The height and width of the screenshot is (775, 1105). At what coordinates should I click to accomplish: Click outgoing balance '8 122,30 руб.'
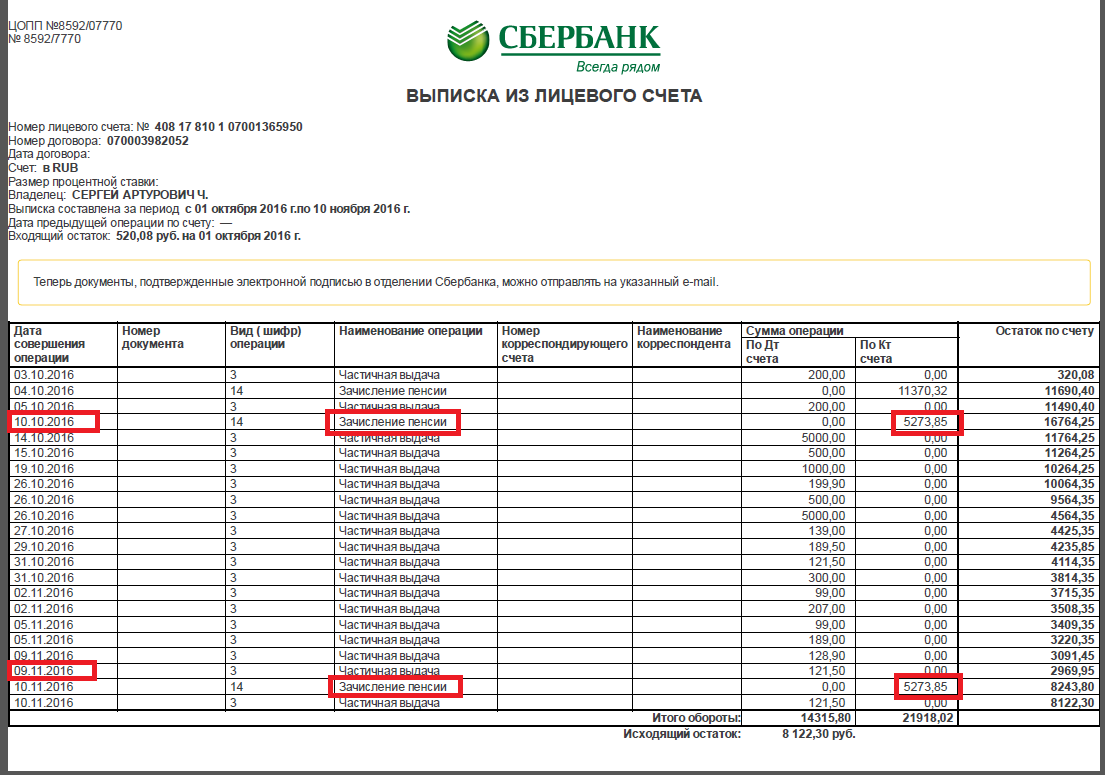pyautogui.click(x=818, y=733)
